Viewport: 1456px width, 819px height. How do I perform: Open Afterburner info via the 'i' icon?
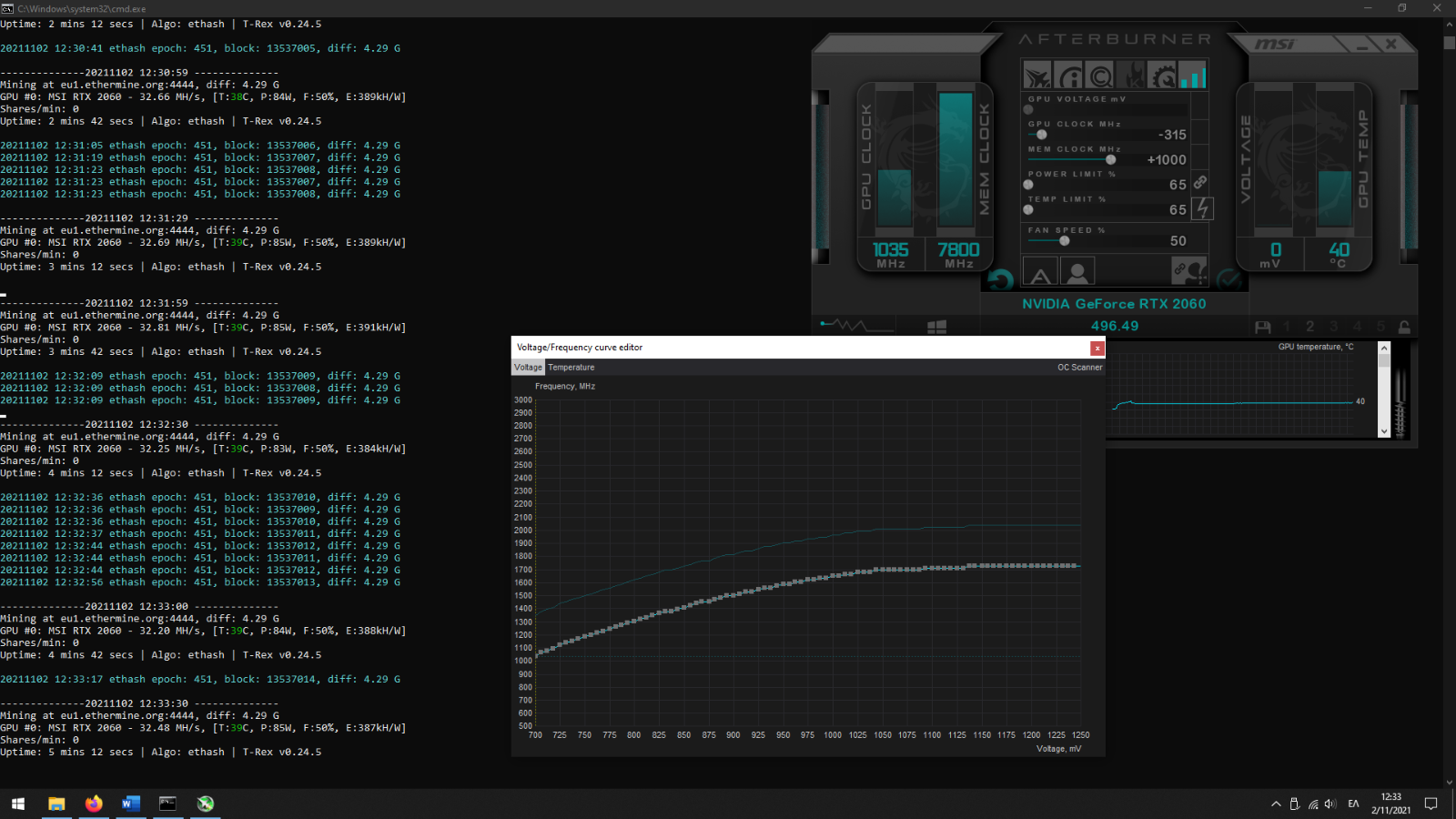pyautogui.click(x=1068, y=76)
